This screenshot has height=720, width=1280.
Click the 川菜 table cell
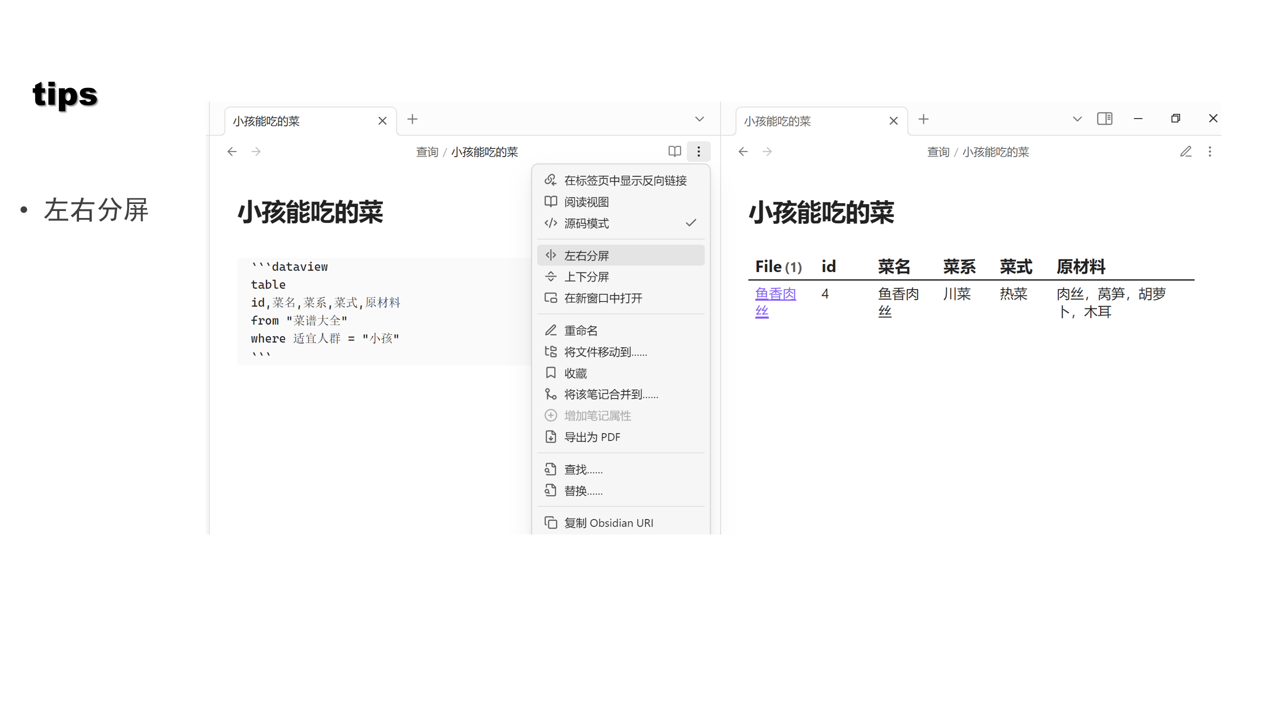click(957, 294)
